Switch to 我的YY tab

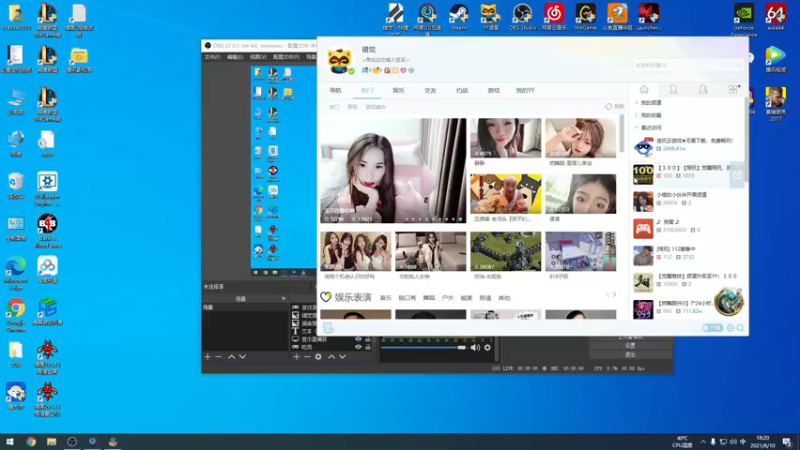coord(525,90)
